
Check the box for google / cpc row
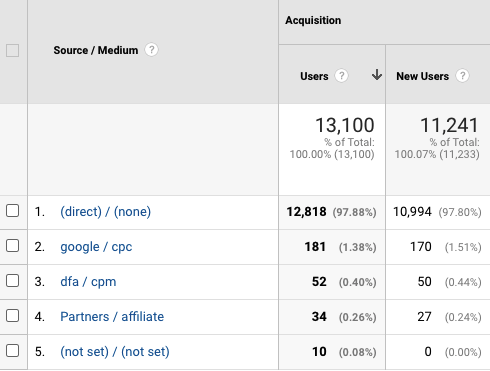click(x=12, y=246)
